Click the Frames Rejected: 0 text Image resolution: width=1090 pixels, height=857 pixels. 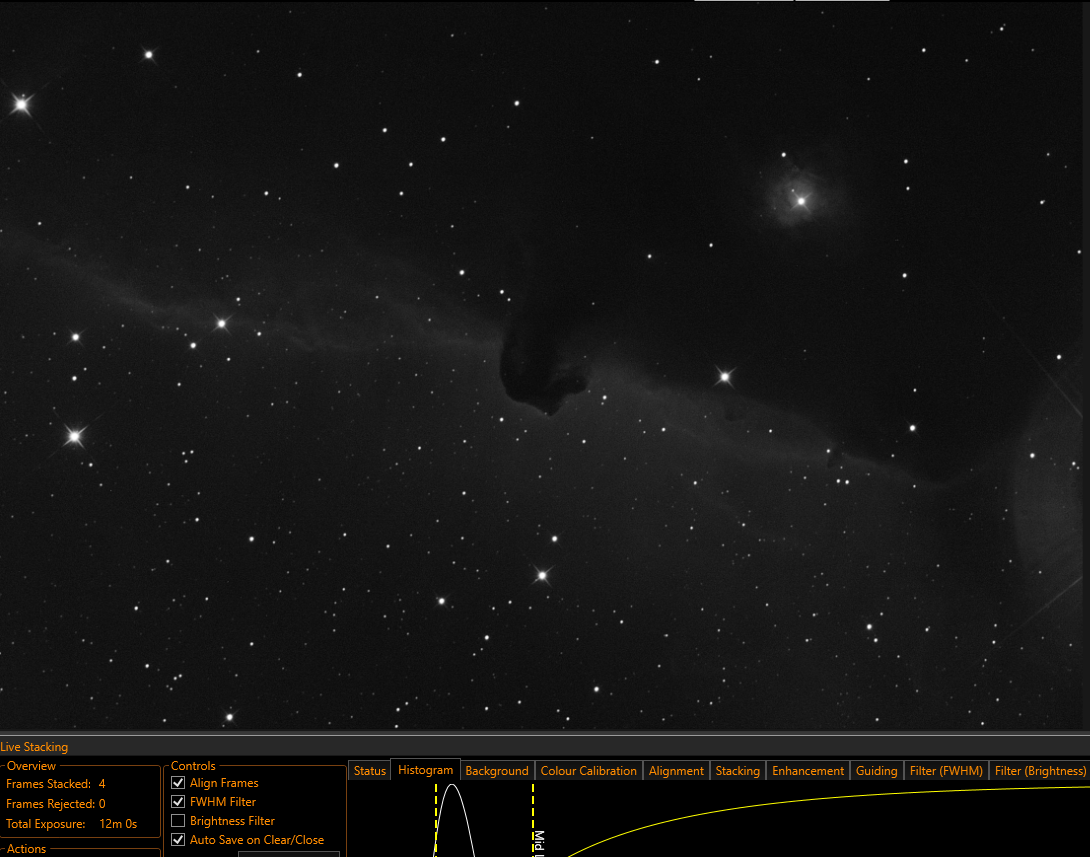coord(56,804)
